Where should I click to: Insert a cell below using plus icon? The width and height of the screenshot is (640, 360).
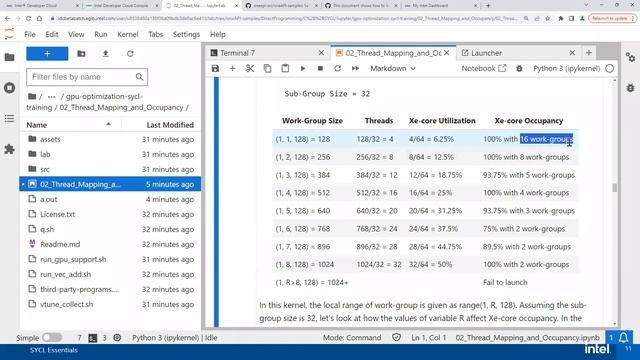tap(232, 69)
